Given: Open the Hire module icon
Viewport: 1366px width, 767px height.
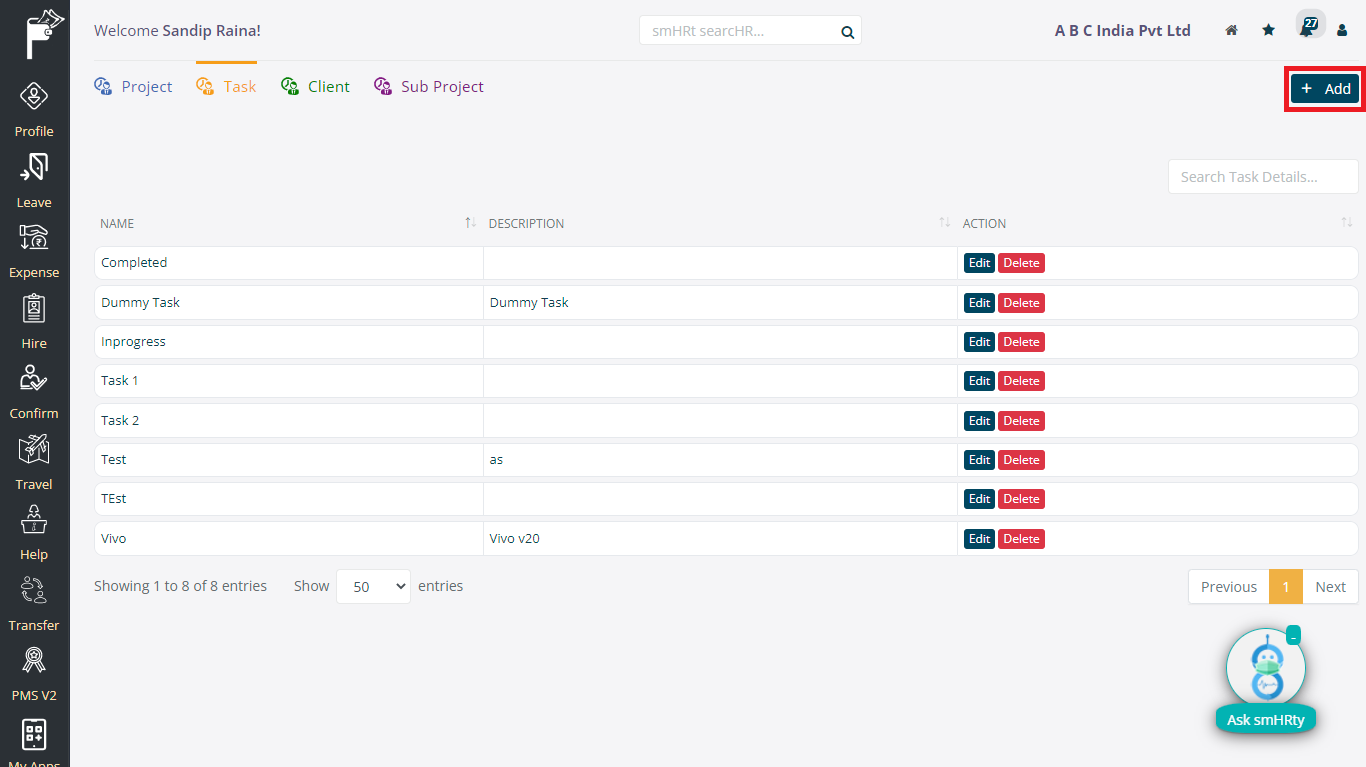Looking at the screenshot, I should (34, 309).
